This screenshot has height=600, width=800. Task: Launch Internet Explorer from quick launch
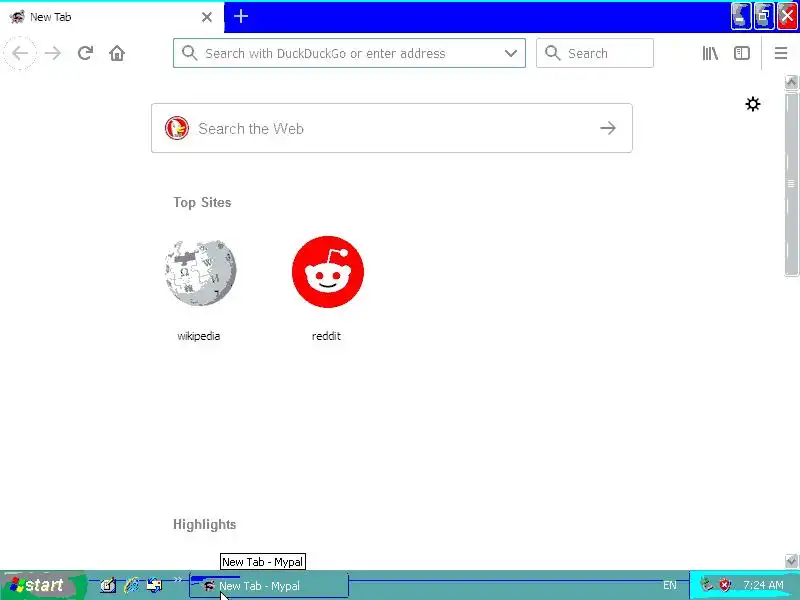point(131,585)
